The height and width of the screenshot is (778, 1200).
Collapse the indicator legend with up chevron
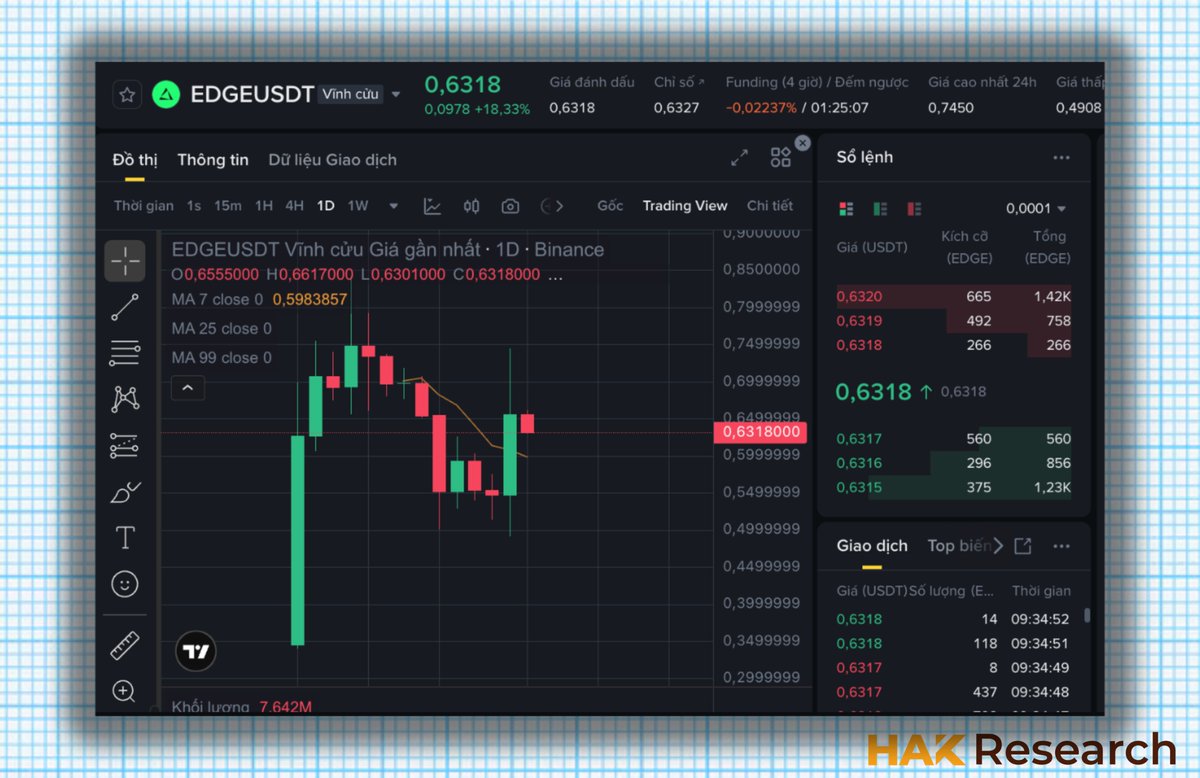point(188,387)
